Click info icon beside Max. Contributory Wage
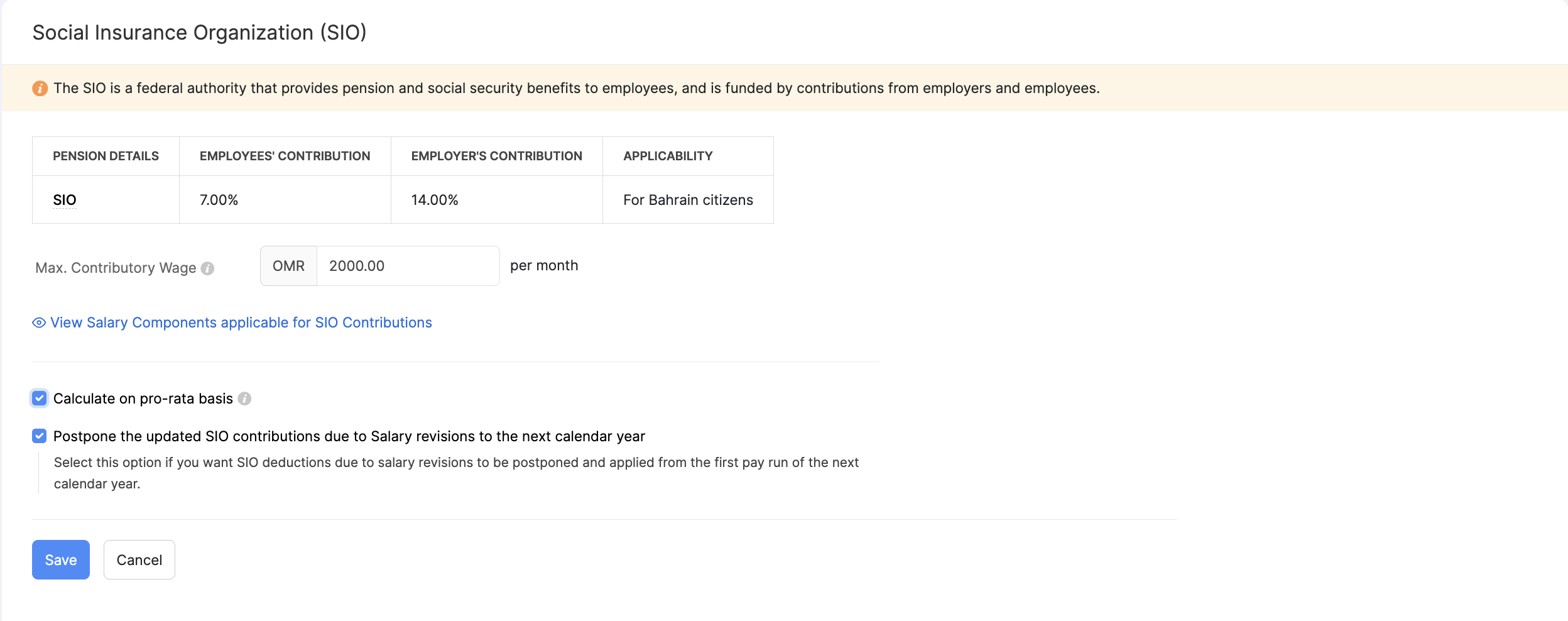 [x=207, y=268]
